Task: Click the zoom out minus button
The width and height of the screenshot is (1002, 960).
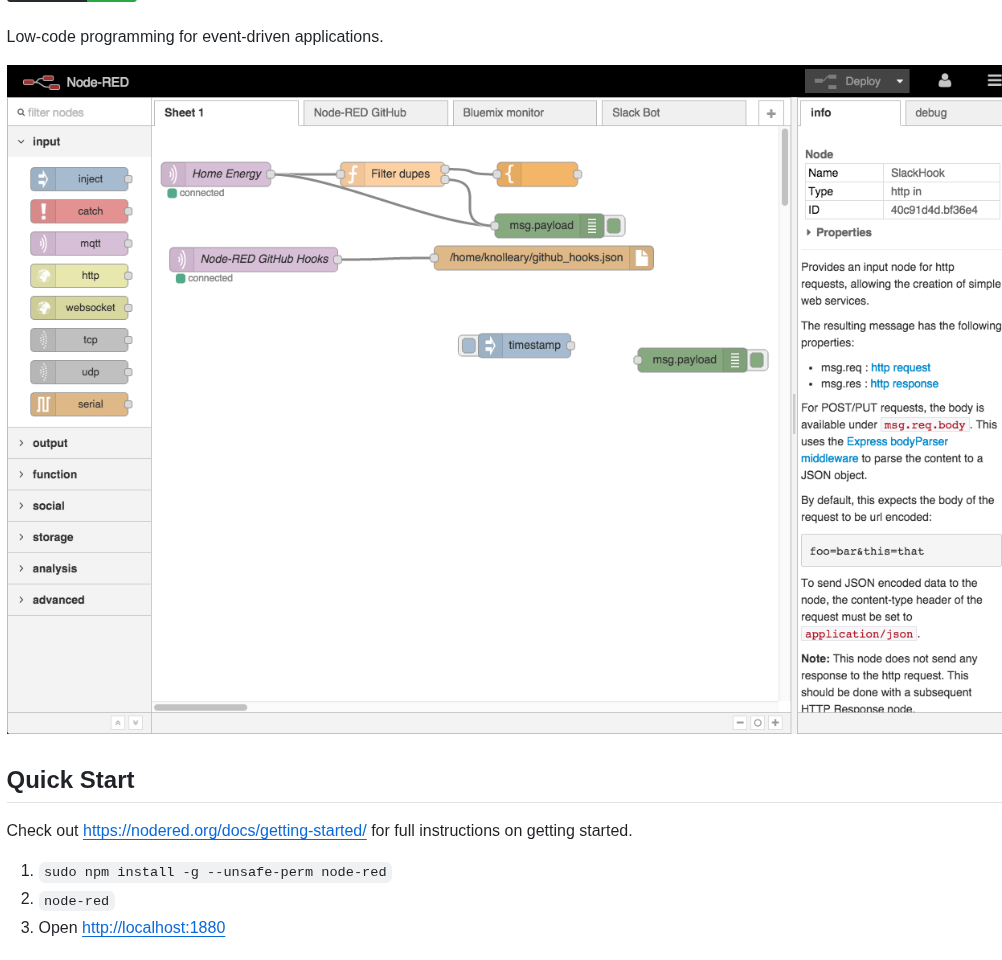Action: tap(740, 722)
